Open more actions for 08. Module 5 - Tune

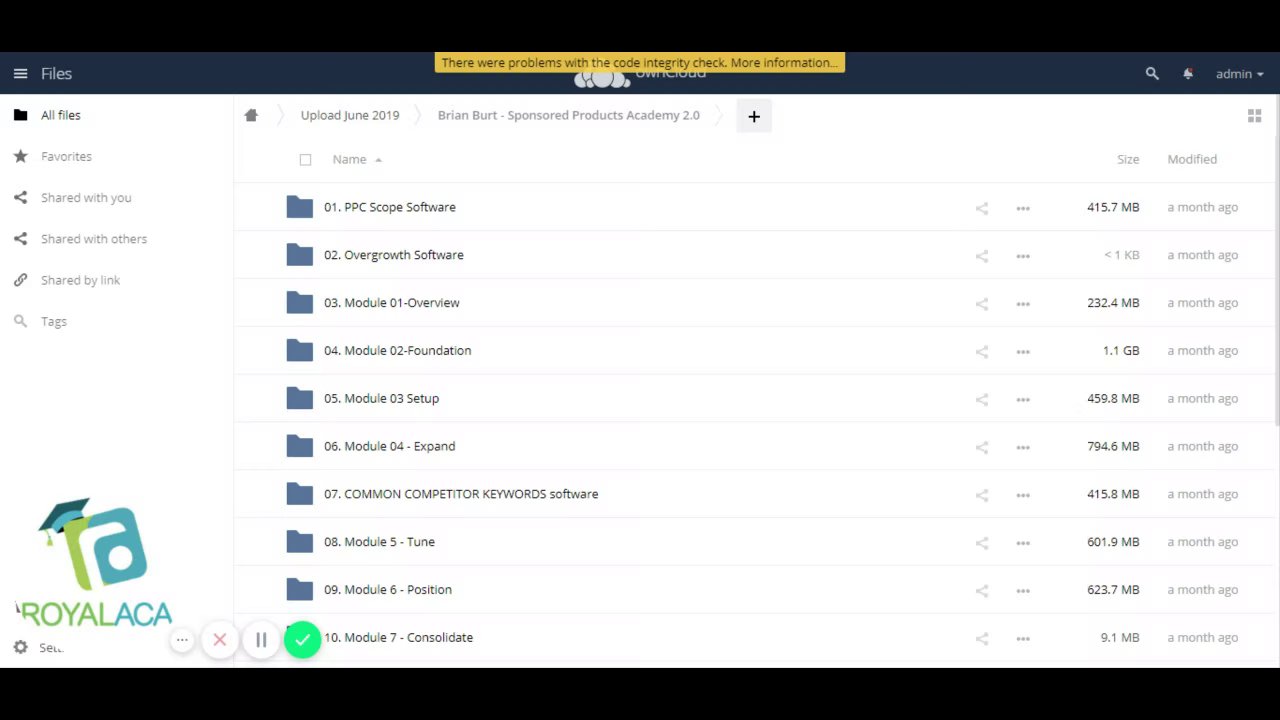[1023, 543]
